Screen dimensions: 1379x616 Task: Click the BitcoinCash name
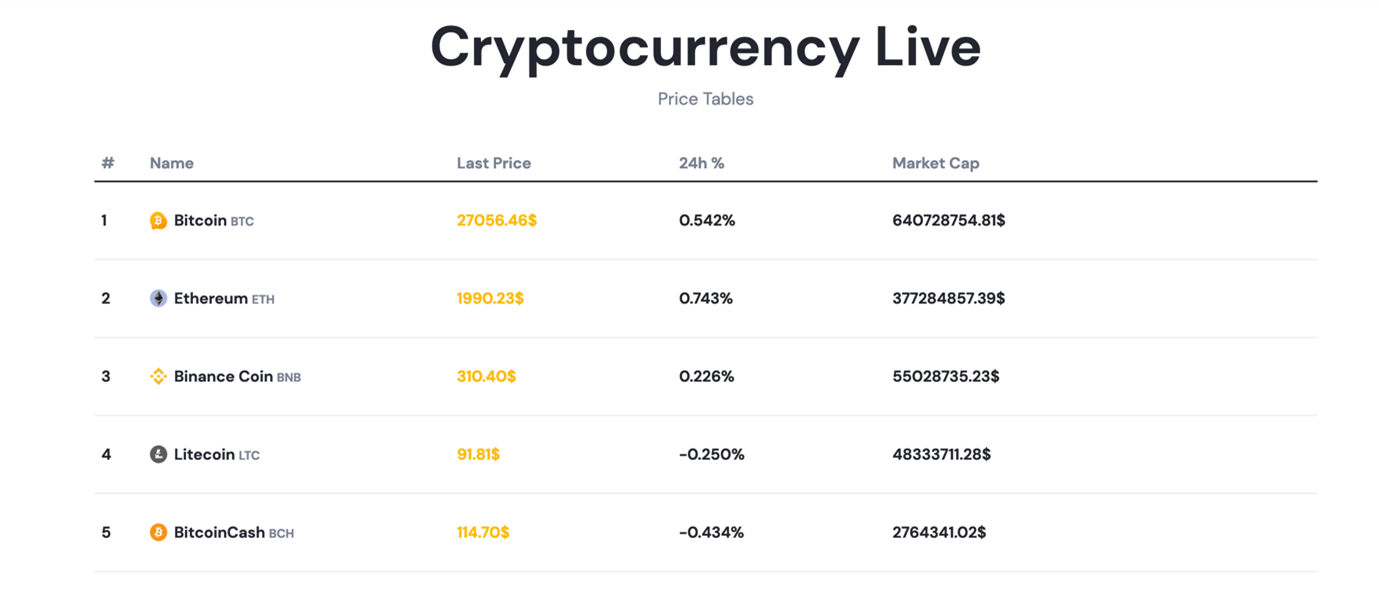(x=219, y=532)
